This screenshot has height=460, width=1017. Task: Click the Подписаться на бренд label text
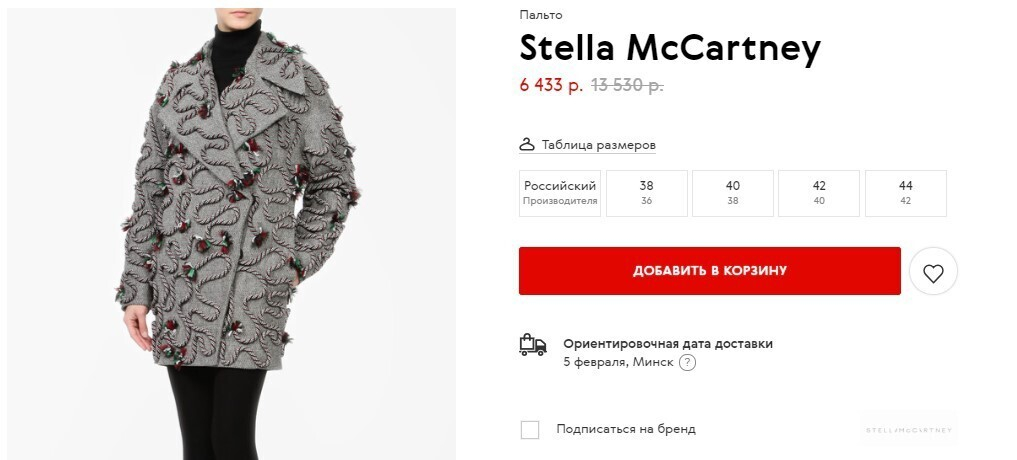click(625, 430)
